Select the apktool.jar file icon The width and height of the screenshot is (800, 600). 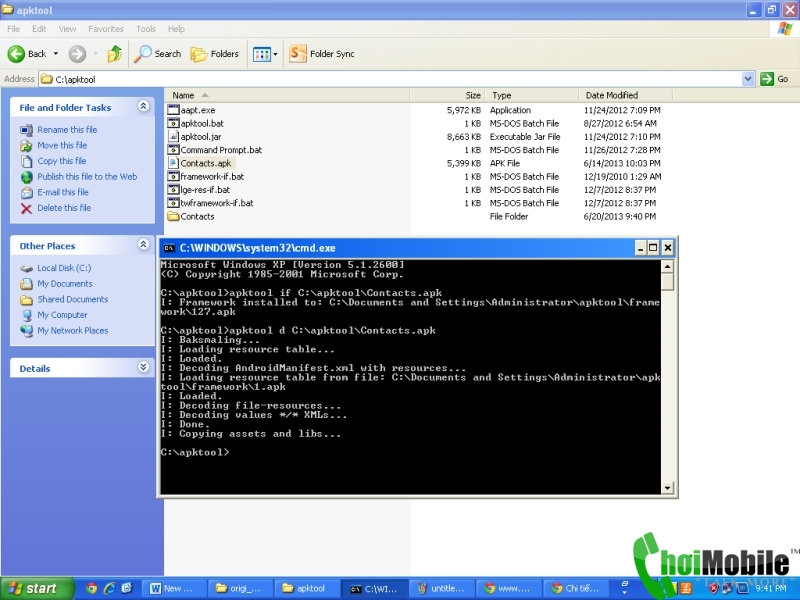(x=173, y=136)
